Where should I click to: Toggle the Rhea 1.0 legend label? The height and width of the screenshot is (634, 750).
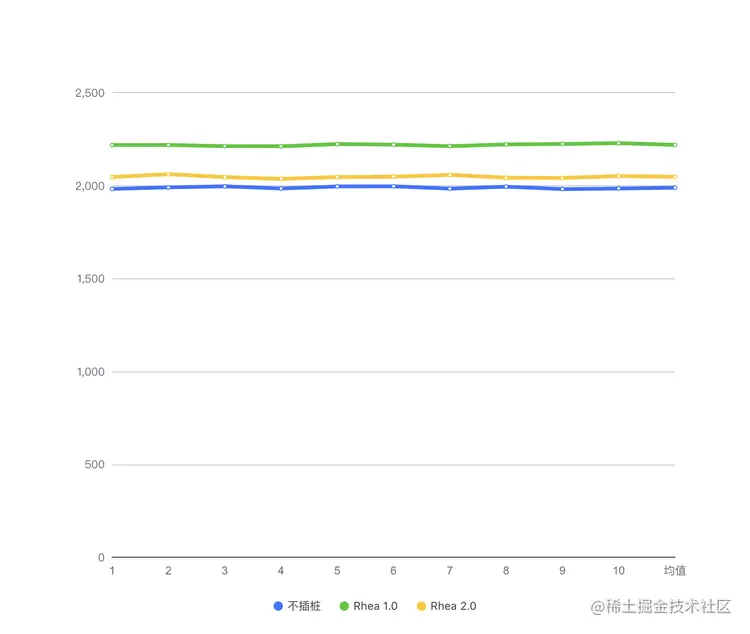point(375,606)
